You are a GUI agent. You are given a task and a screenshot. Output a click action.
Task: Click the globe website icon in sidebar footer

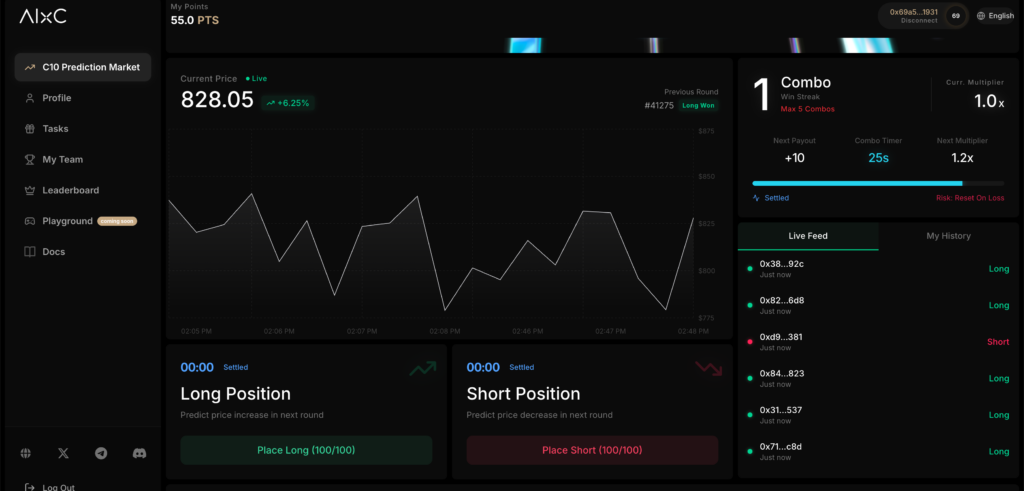[x=26, y=453]
